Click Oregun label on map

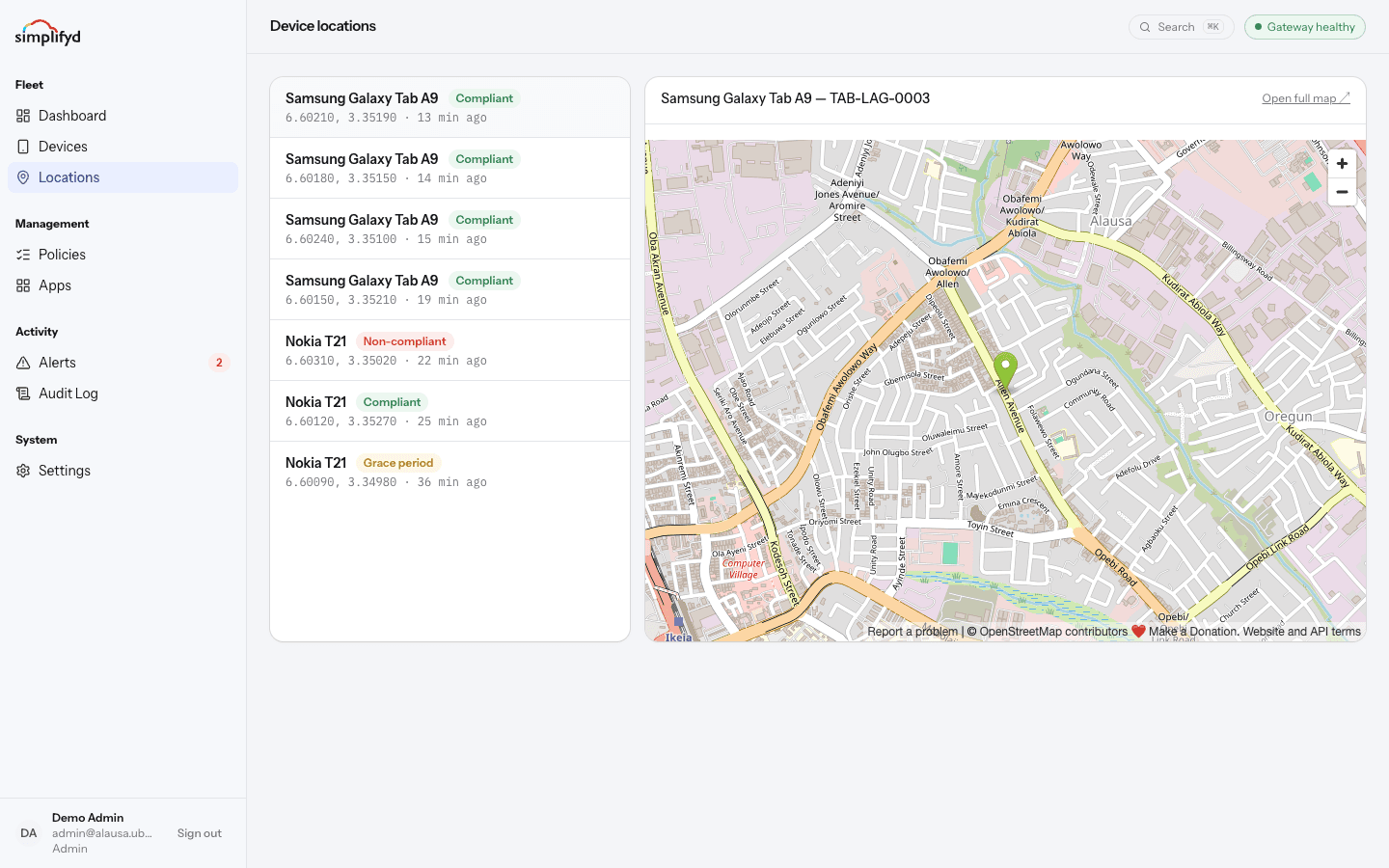[1288, 417]
